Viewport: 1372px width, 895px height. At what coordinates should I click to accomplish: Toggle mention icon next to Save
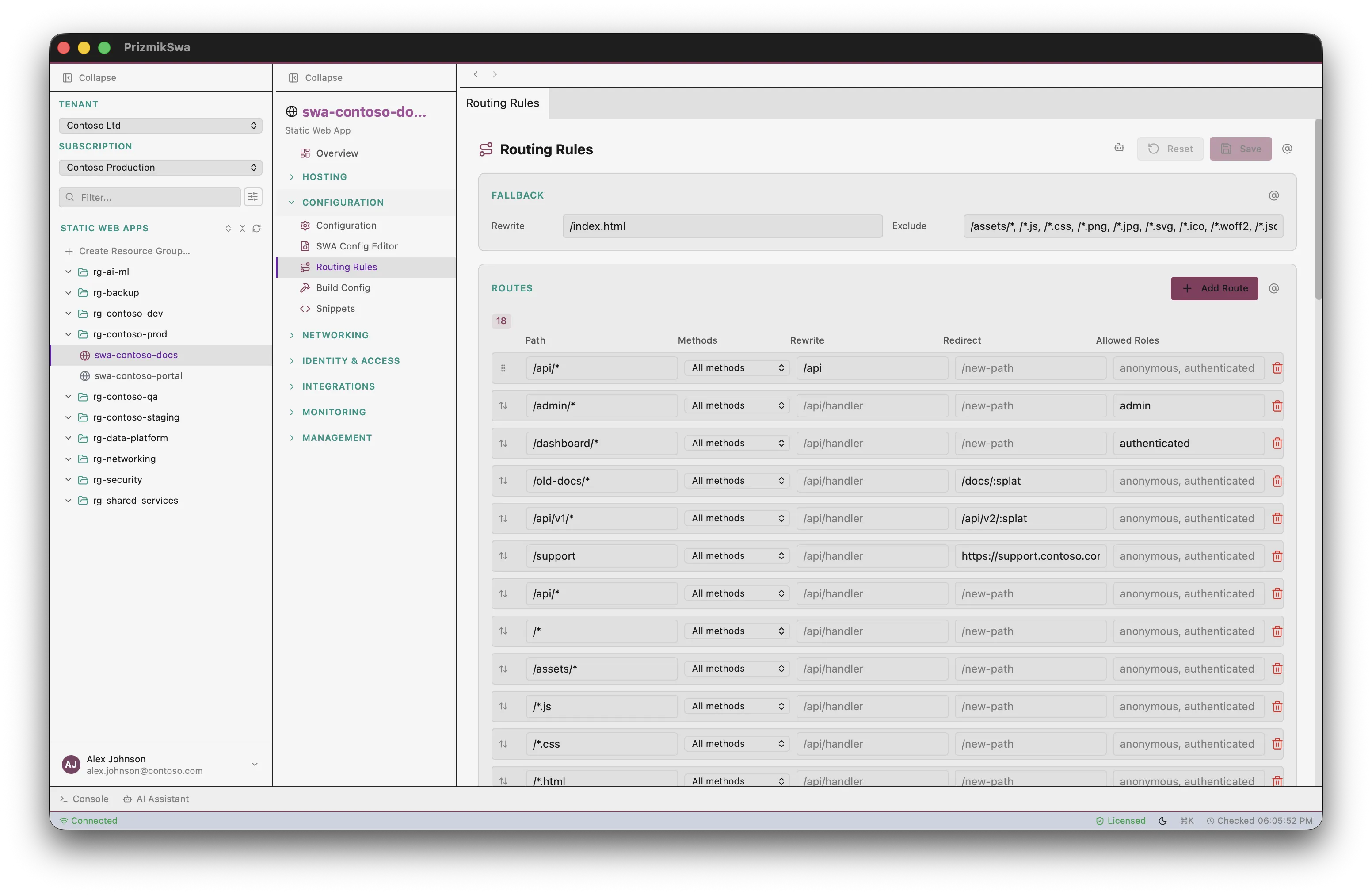tap(1288, 148)
